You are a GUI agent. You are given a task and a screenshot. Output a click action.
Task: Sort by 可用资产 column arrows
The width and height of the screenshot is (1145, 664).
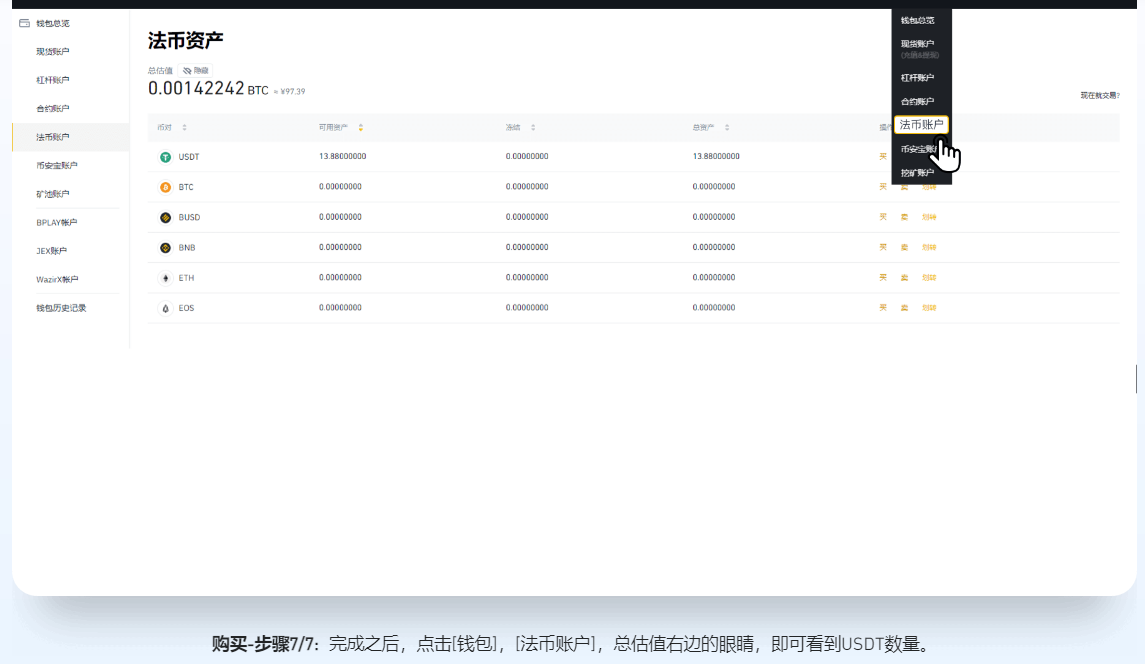361,127
